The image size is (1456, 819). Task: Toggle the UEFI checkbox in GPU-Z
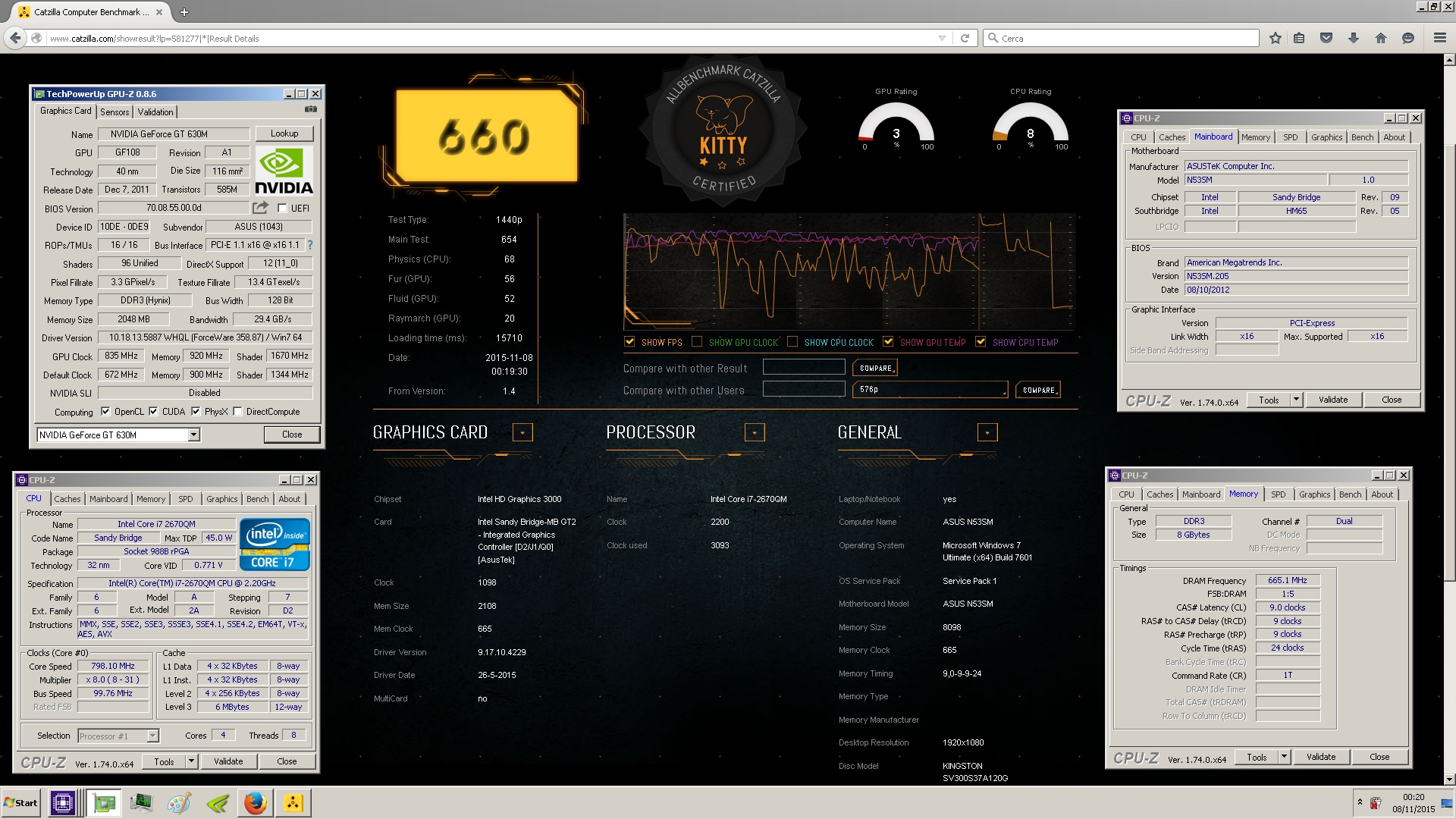(x=282, y=208)
